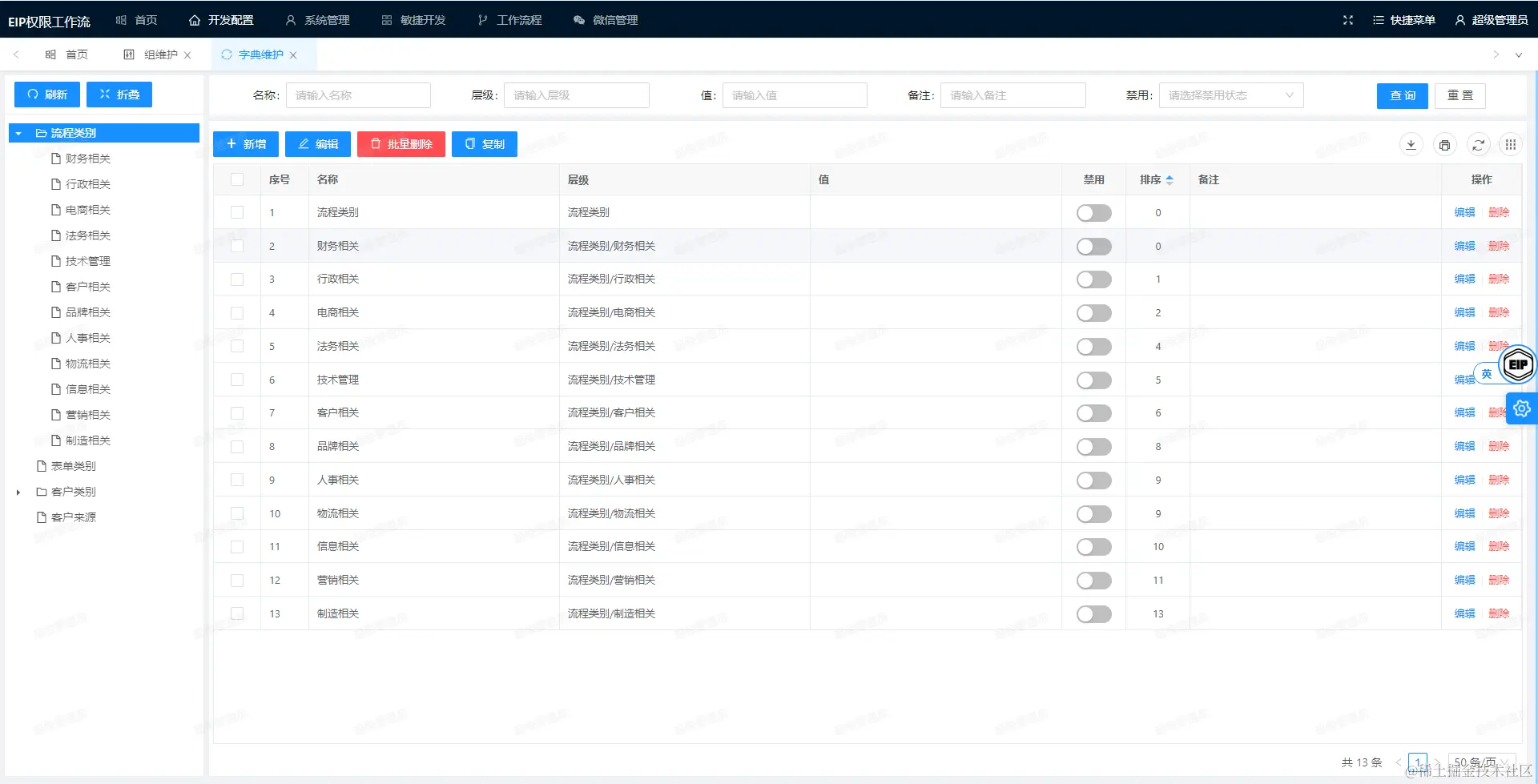Screen dimensions: 1538x784
Task: Click 删除 link in 人事相关 row
Action: [1499, 480]
